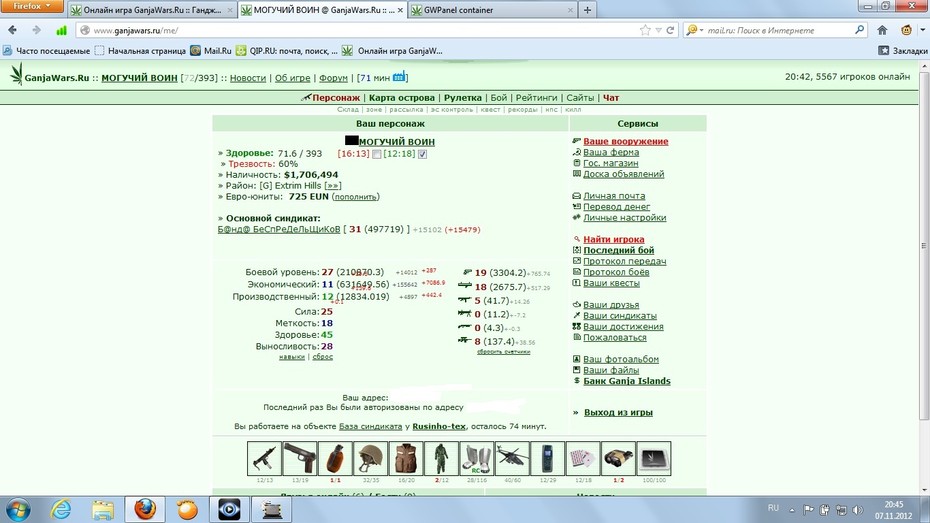Viewport: 930px width, 523px height.
Task: Click the monkey face add-on icon
Action: 906,30
